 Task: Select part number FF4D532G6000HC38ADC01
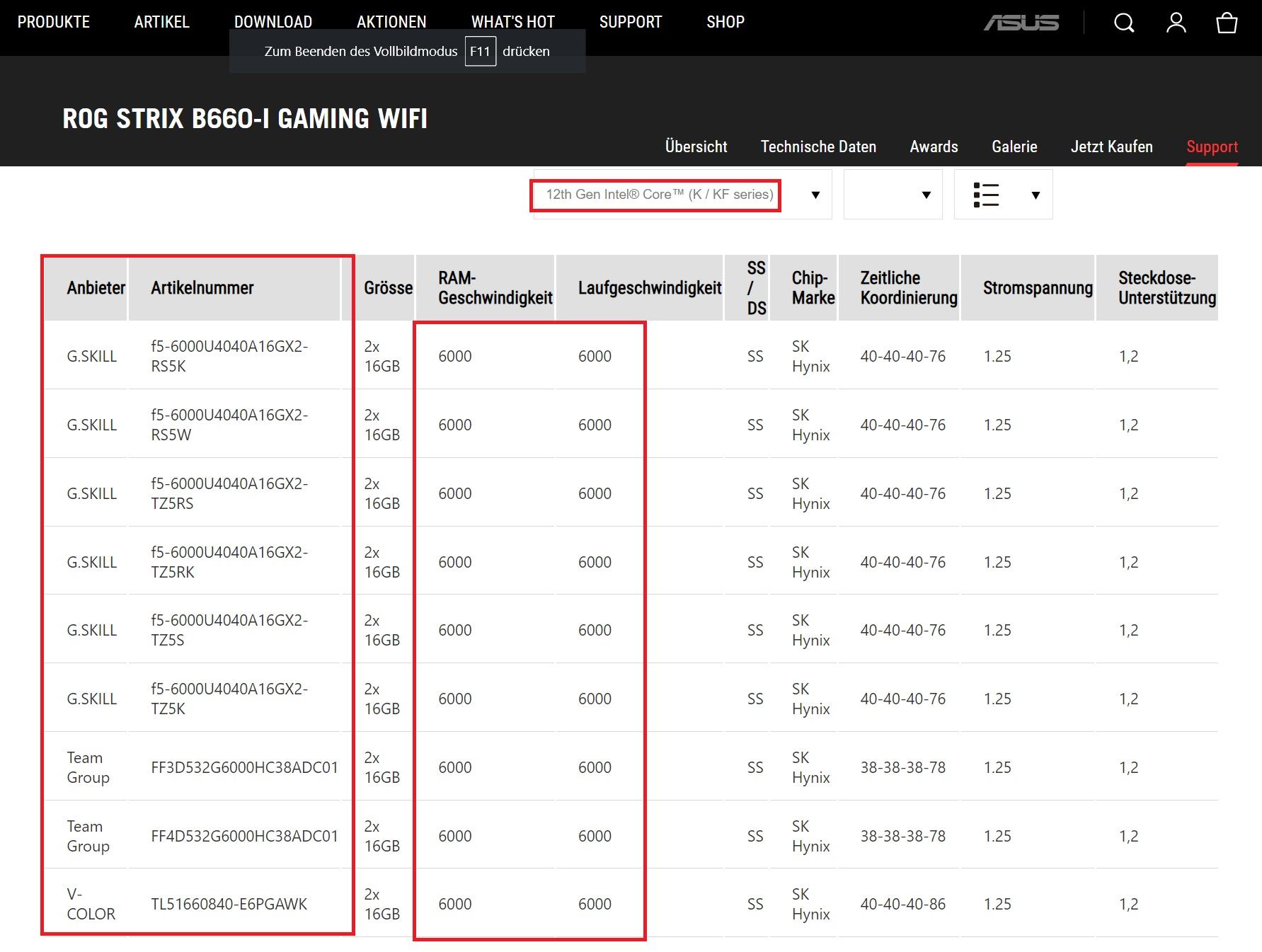[244, 836]
